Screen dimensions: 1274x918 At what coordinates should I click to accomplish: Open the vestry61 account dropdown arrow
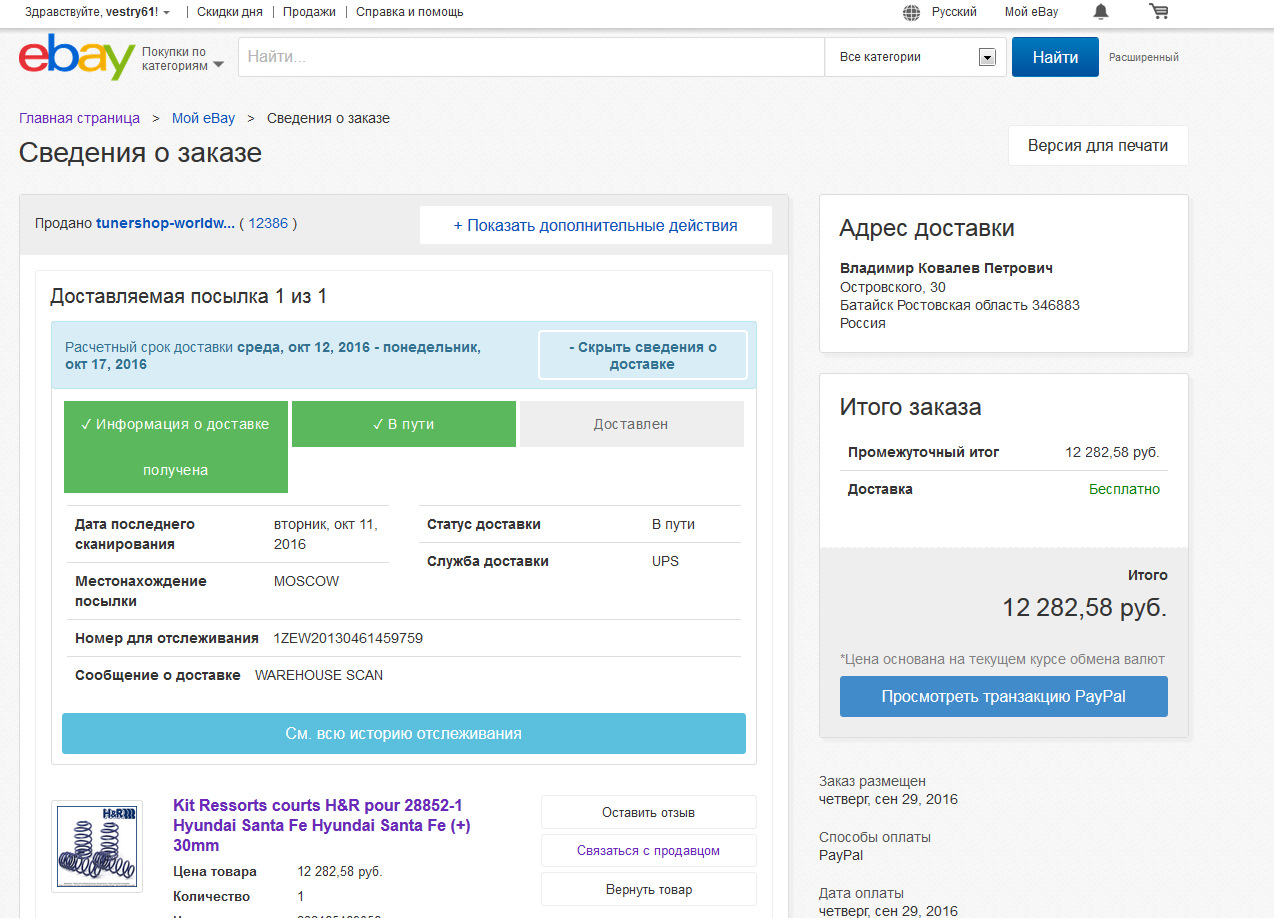pyautogui.click(x=166, y=12)
